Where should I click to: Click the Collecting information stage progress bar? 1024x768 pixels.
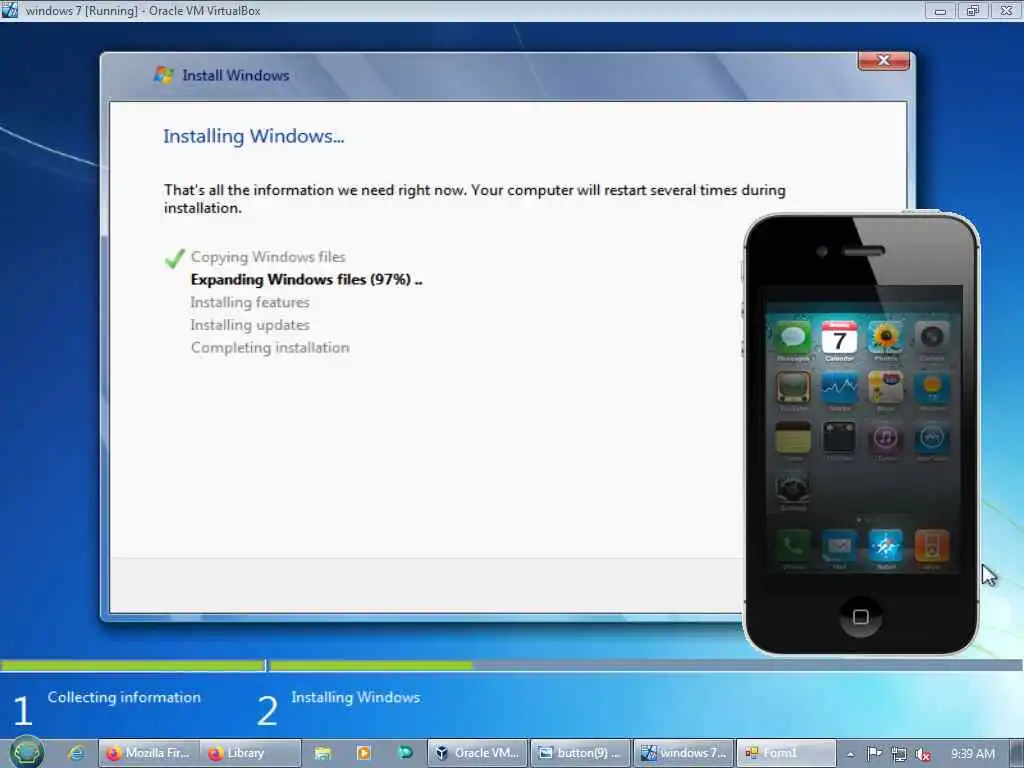pos(133,665)
